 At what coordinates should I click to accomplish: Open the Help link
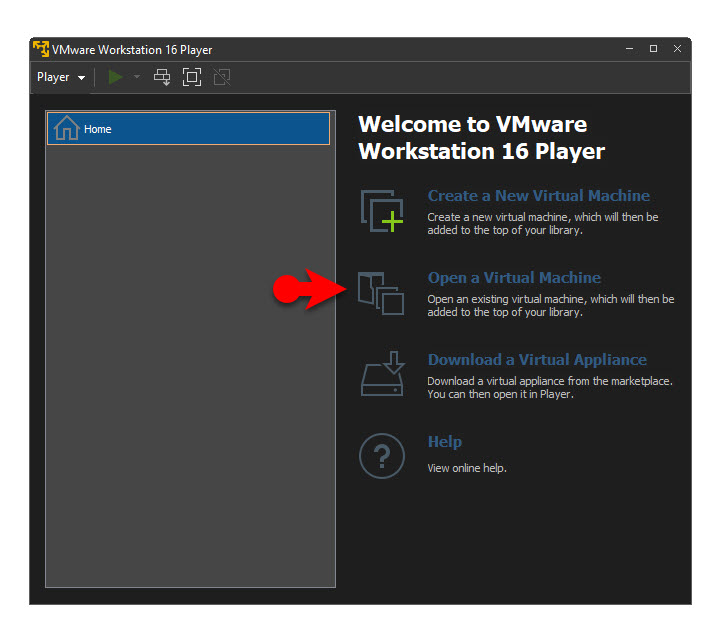pos(445,442)
